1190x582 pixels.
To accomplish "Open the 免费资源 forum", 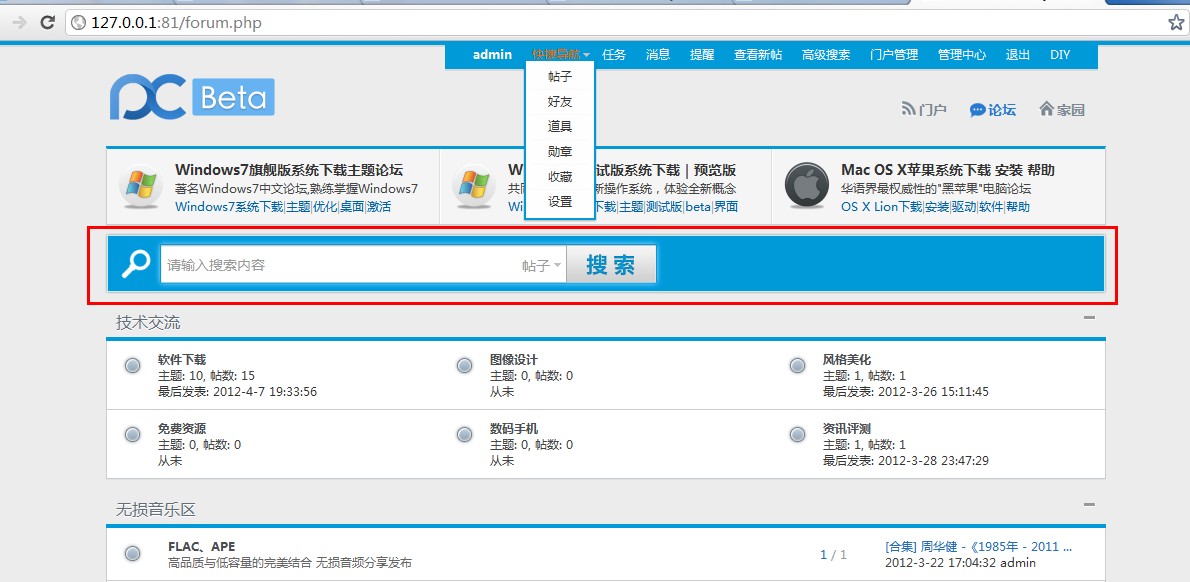I will tap(182, 429).
